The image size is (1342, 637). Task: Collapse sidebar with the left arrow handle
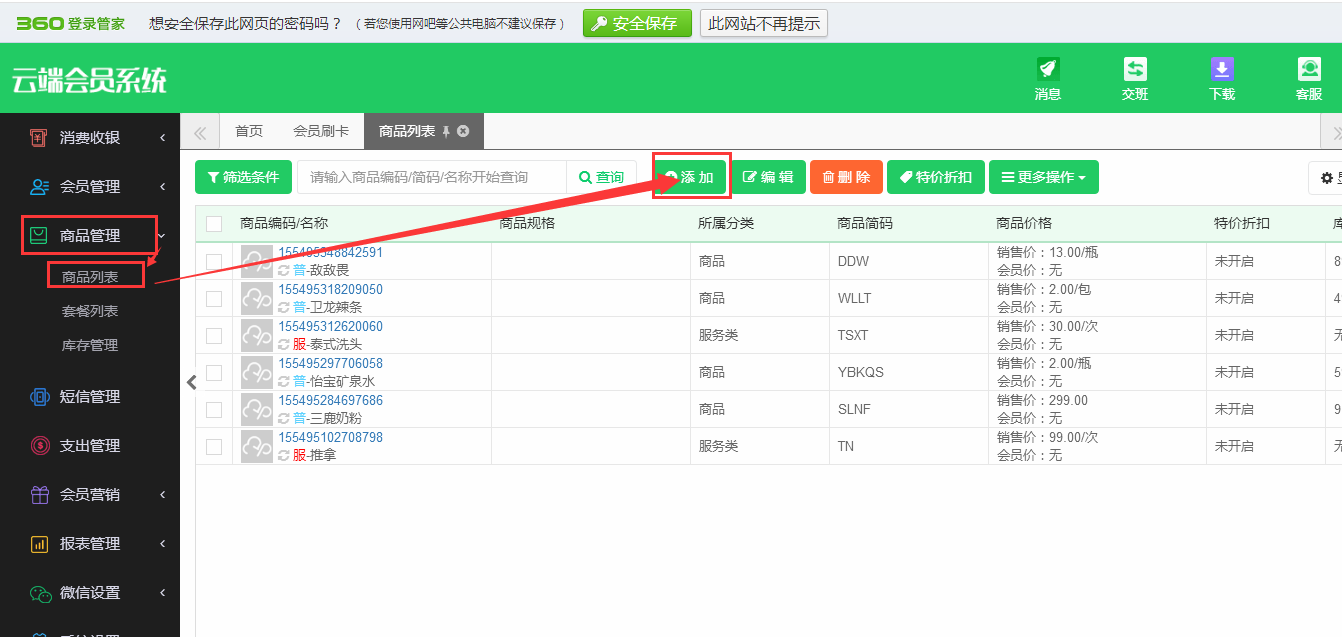[191, 381]
